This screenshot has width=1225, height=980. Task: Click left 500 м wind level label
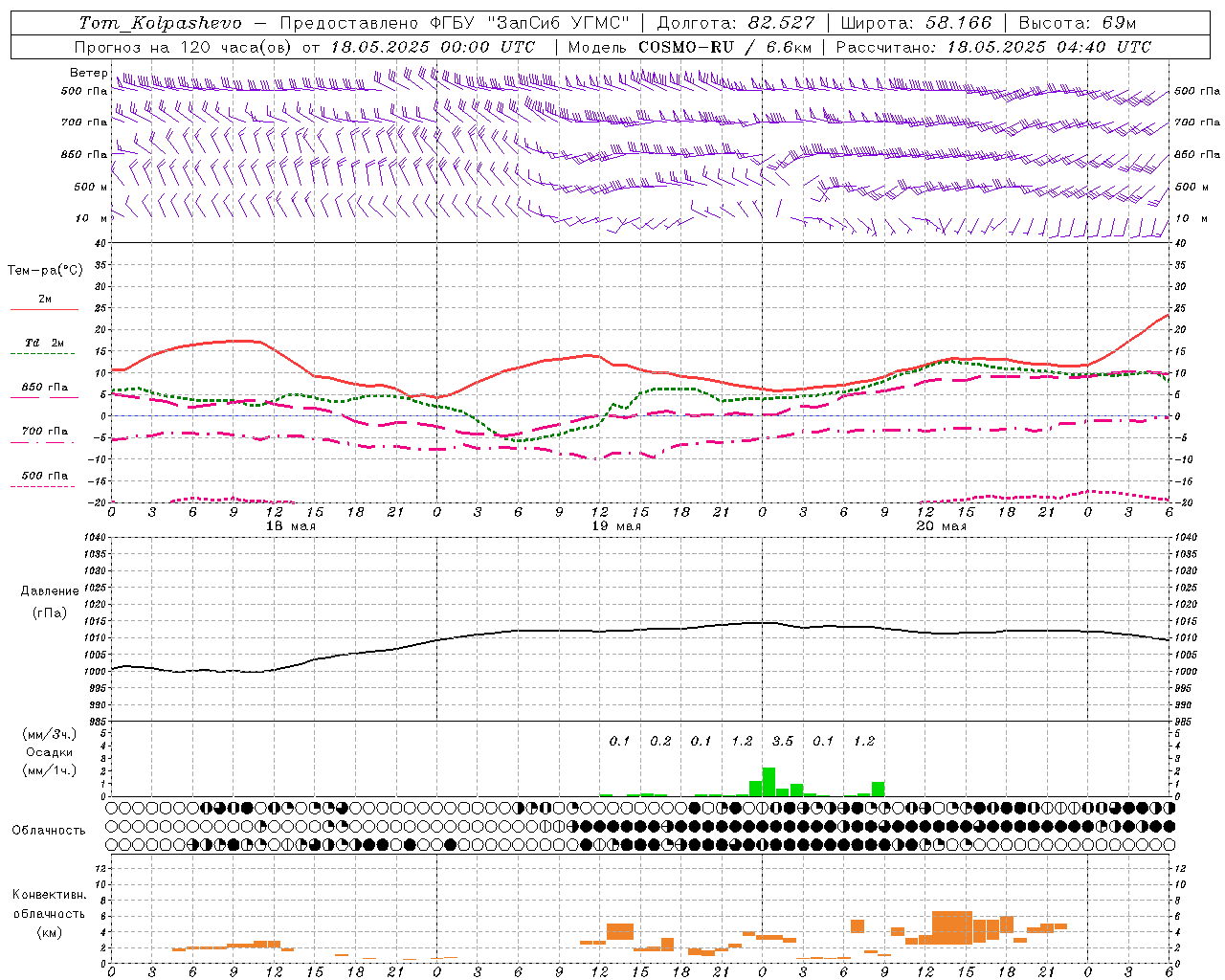91,187
